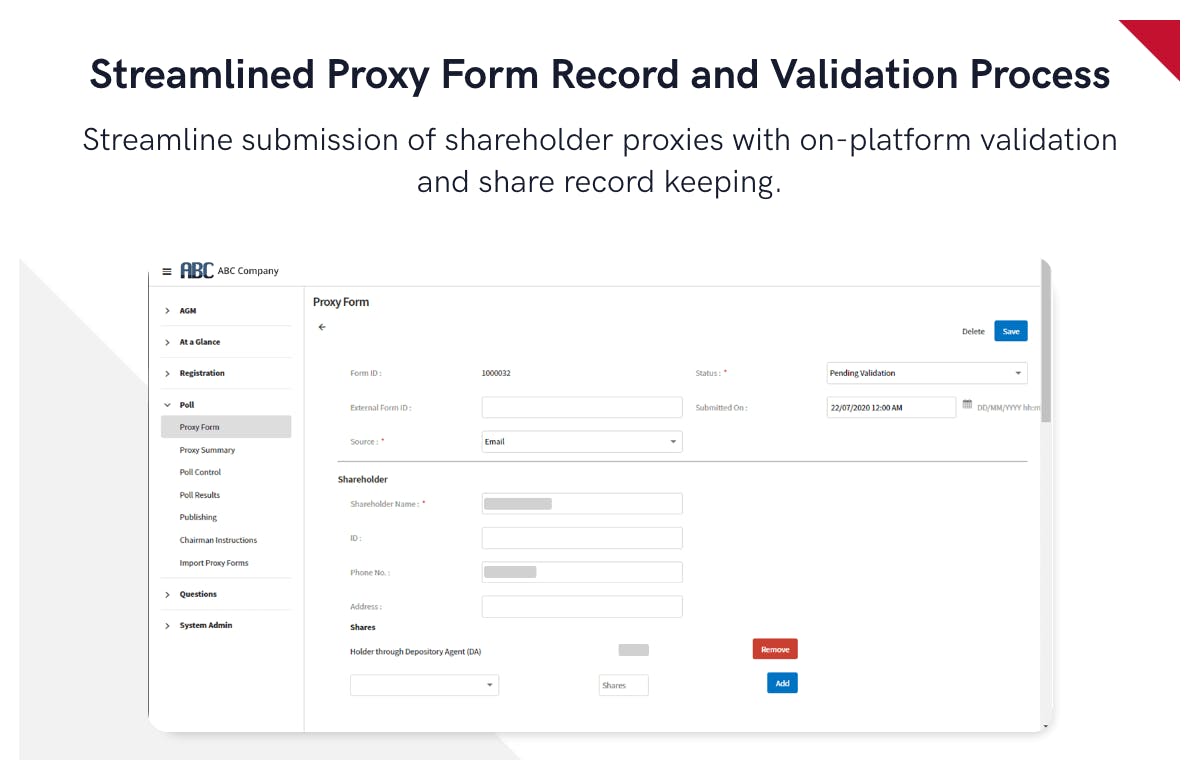Click the blue Save button
This screenshot has height=780, width=1200.
[1010, 332]
